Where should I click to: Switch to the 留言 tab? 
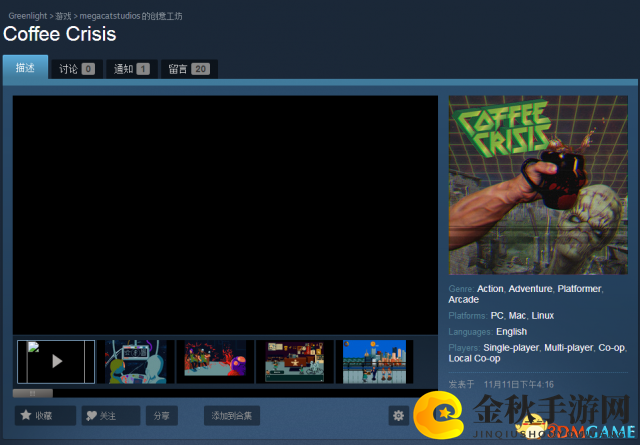coord(189,69)
